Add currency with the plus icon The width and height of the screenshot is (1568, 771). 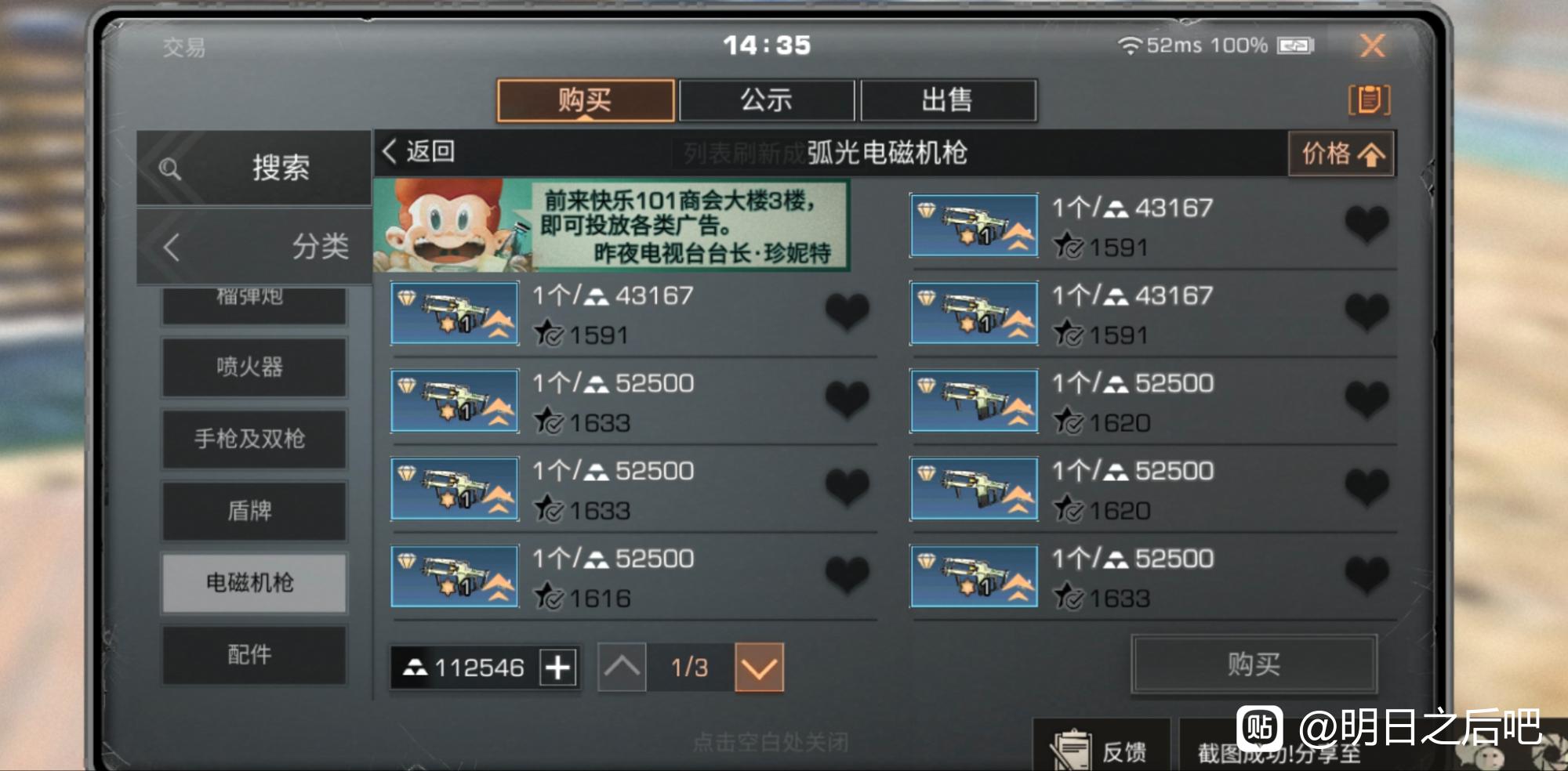coord(557,668)
